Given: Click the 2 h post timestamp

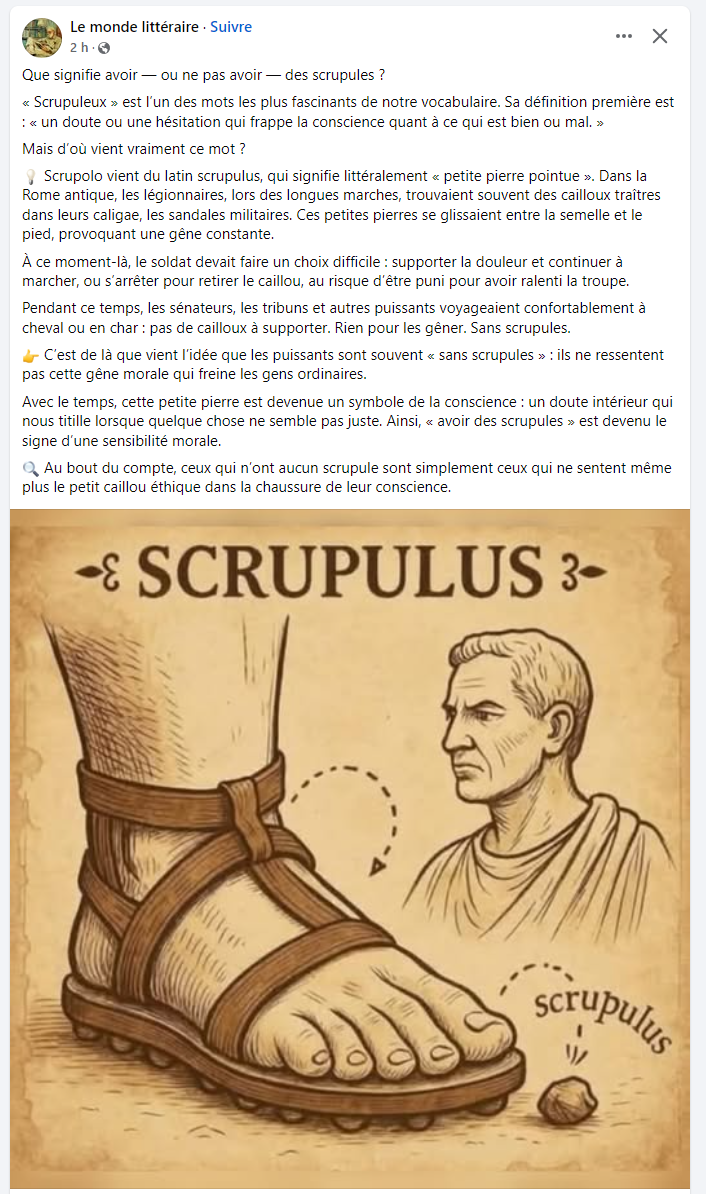Looking at the screenshot, I should tap(78, 48).
